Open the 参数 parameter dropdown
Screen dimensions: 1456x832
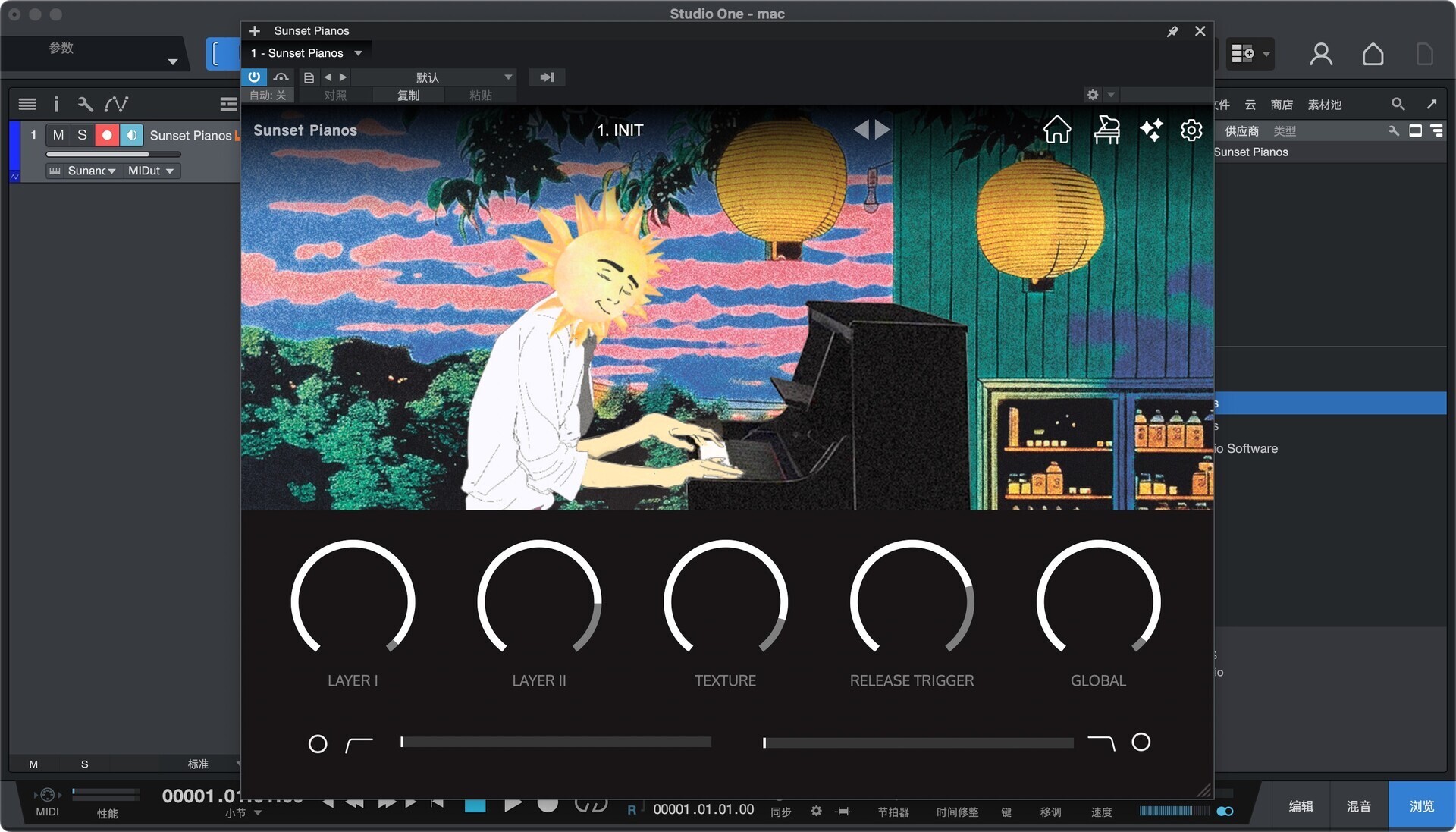pyautogui.click(x=95, y=55)
